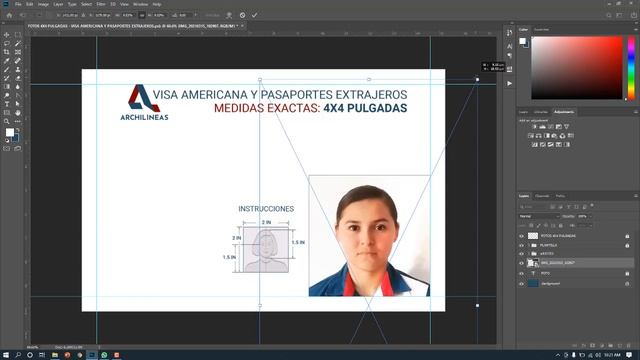
Task: Toggle visibility of the selected IMG layer
Action: pos(521,263)
